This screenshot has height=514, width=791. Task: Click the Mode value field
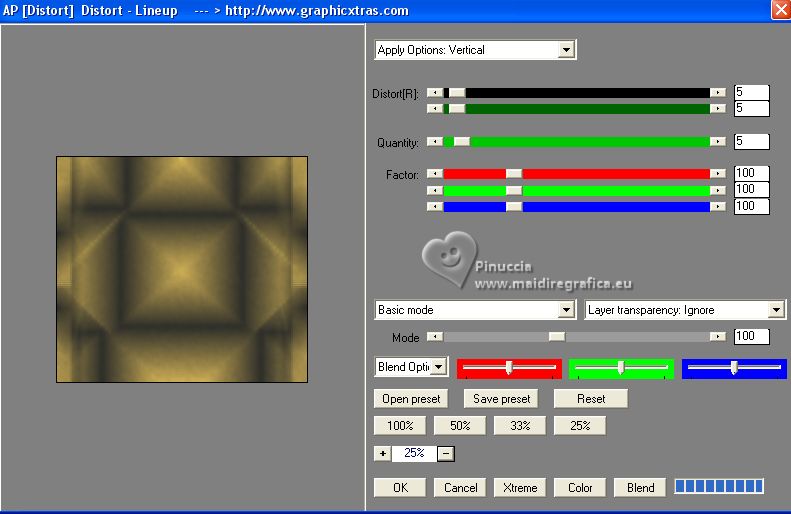coord(752,336)
